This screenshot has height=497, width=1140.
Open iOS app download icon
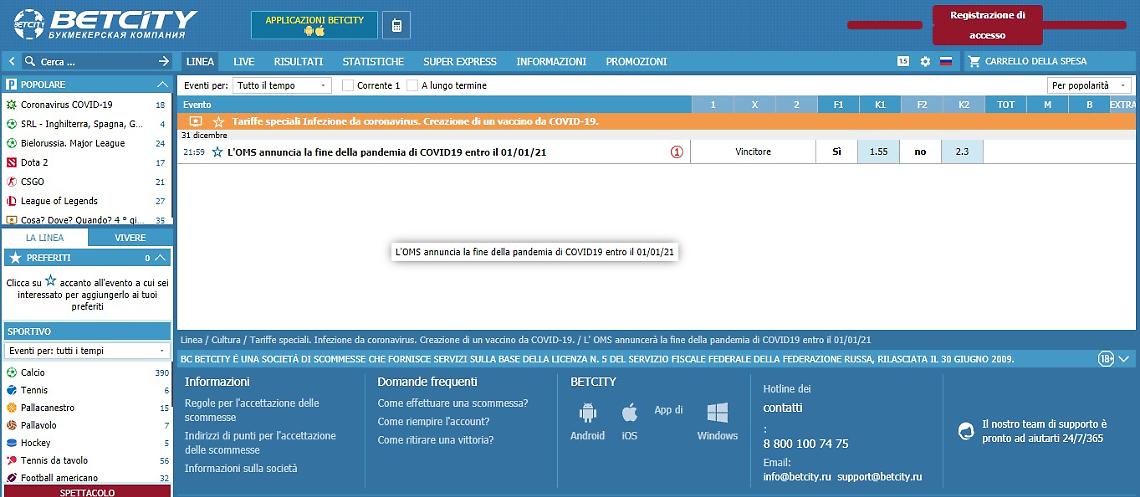click(x=630, y=413)
